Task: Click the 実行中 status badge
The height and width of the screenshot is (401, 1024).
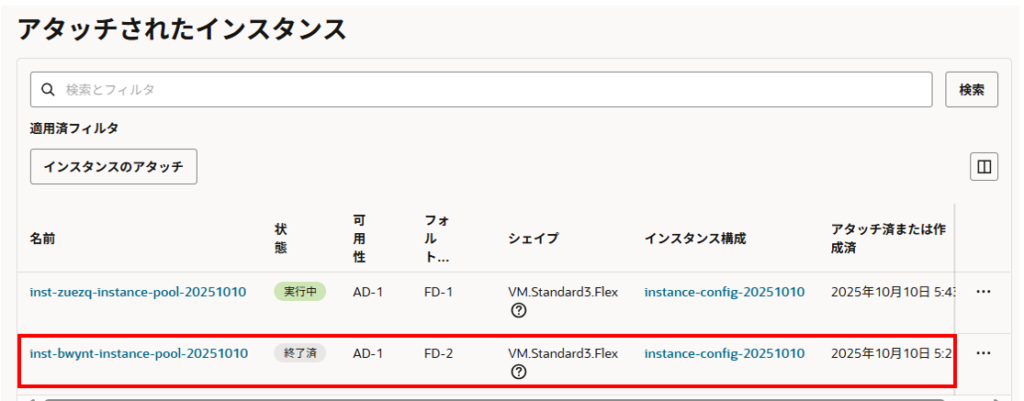Action: pos(300,292)
